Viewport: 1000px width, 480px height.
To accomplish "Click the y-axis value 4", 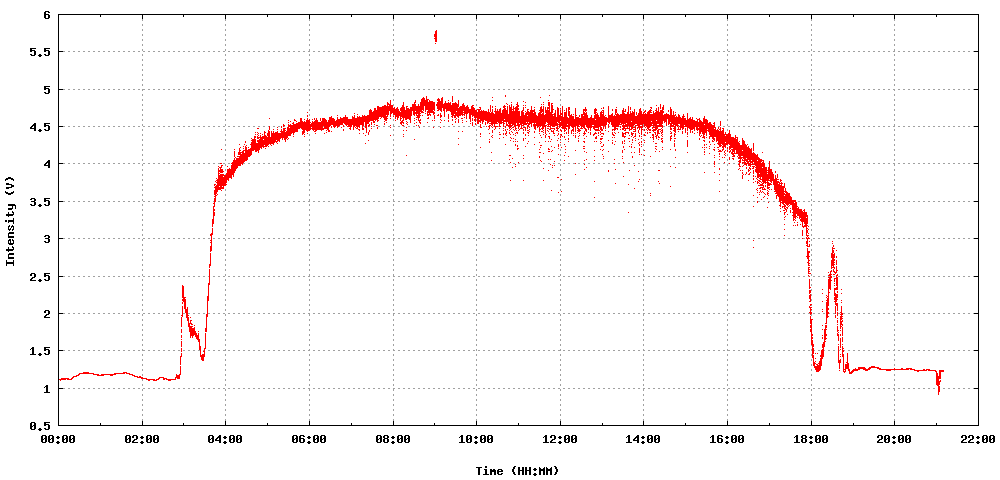I will click(47, 164).
